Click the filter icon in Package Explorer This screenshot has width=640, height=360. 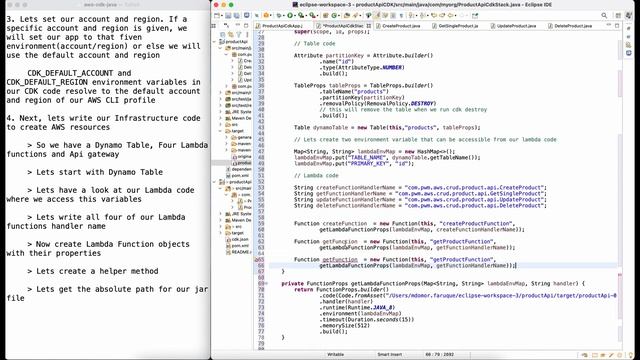[x=239, y=34]
